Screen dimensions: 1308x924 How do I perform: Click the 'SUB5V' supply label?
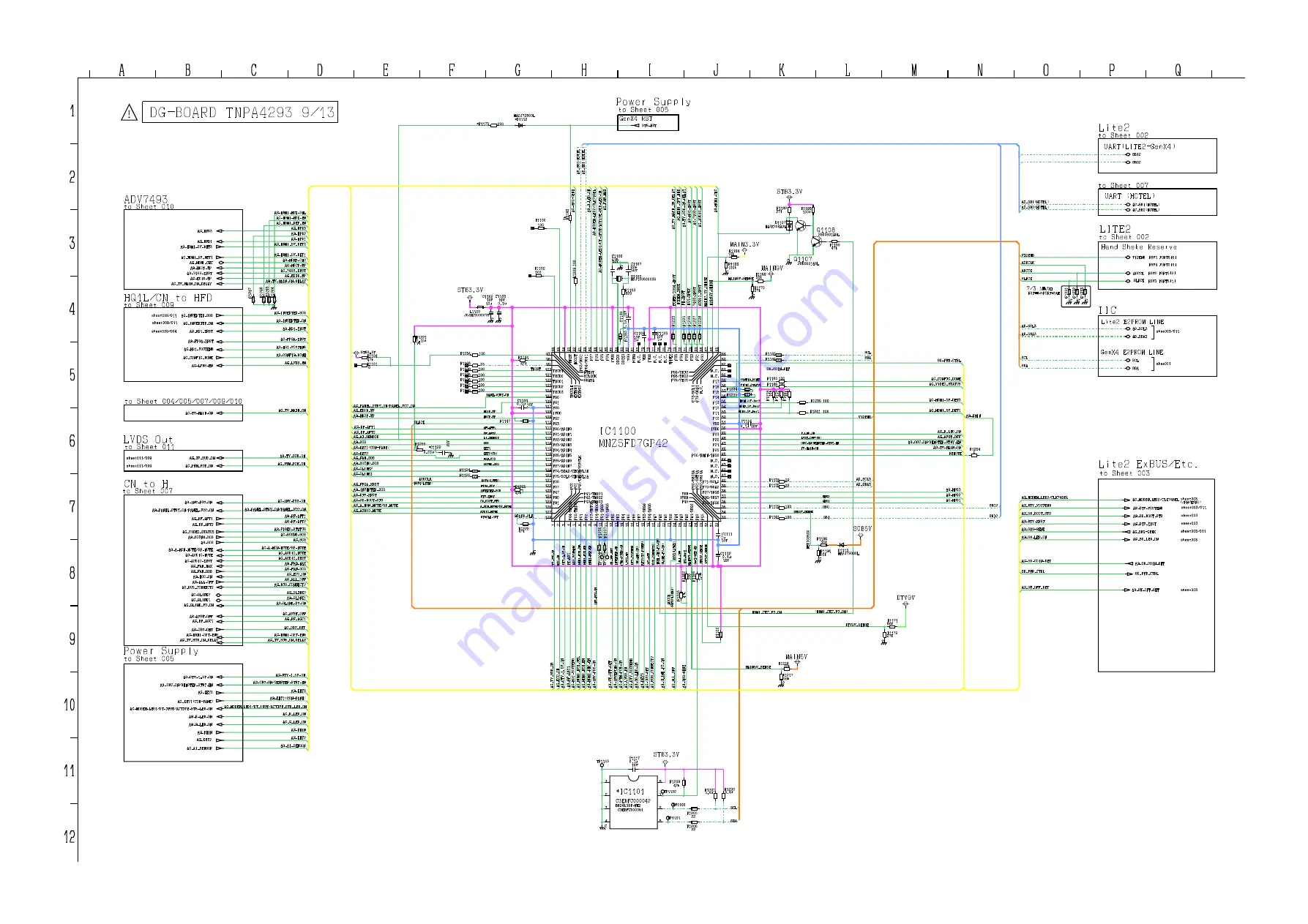(x=862, y=528)
